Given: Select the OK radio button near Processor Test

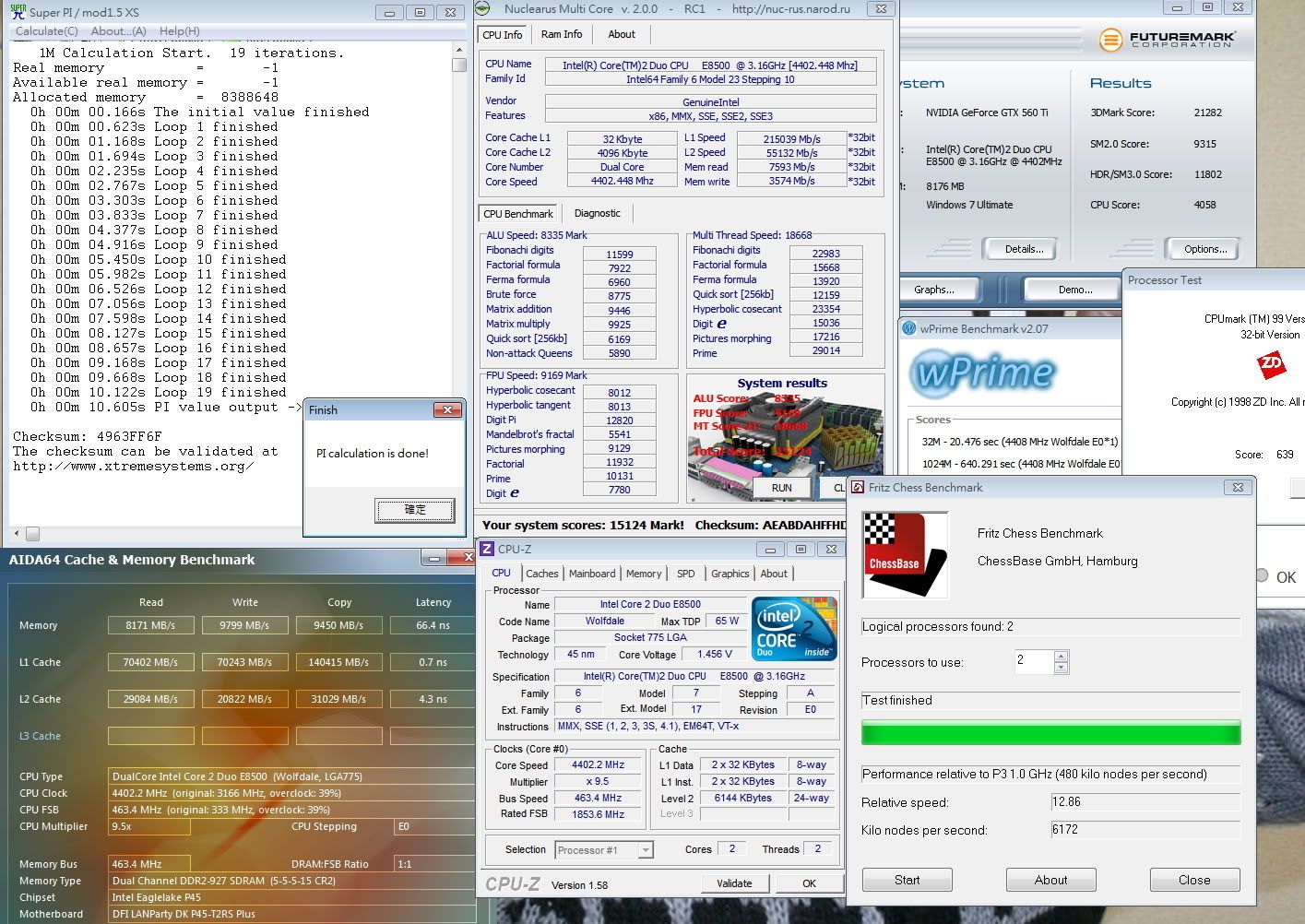Looking at the screenshot, I should click(x=1262, y=575).
